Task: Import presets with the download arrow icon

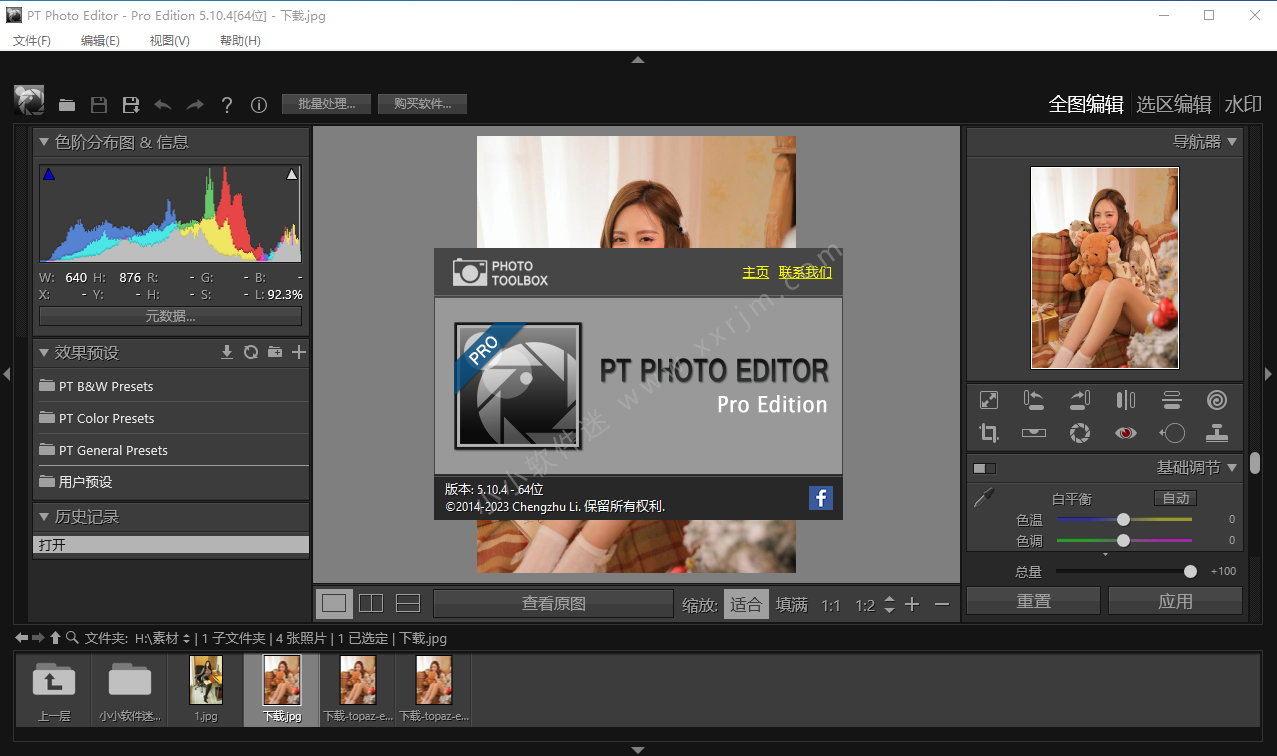Action: click(227, 352)
